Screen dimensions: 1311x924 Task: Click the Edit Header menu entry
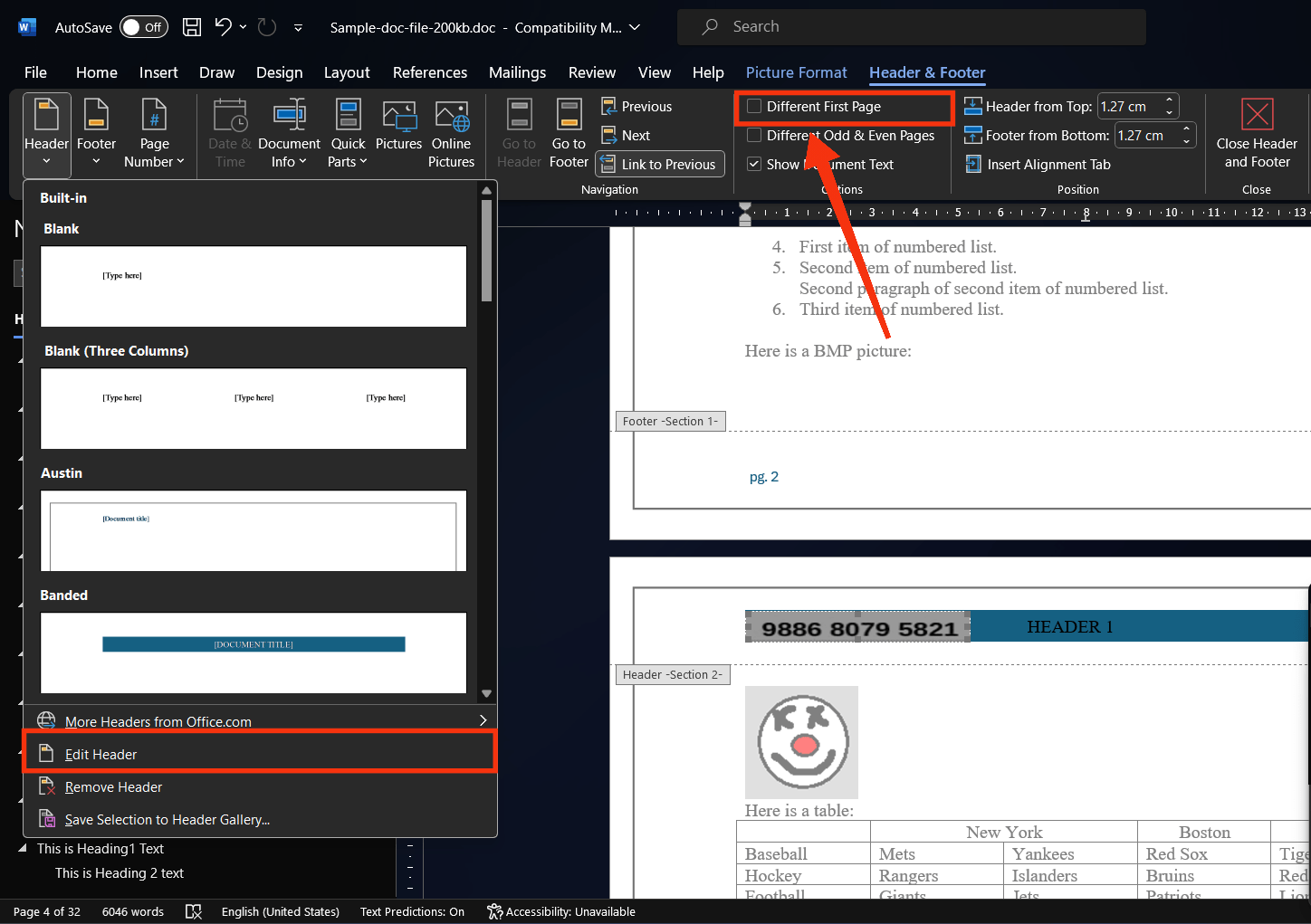point(260,754)
